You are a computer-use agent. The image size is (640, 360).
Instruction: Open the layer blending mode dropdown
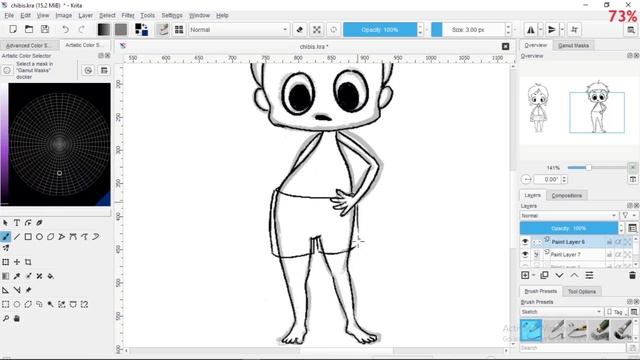click(569, 216)
